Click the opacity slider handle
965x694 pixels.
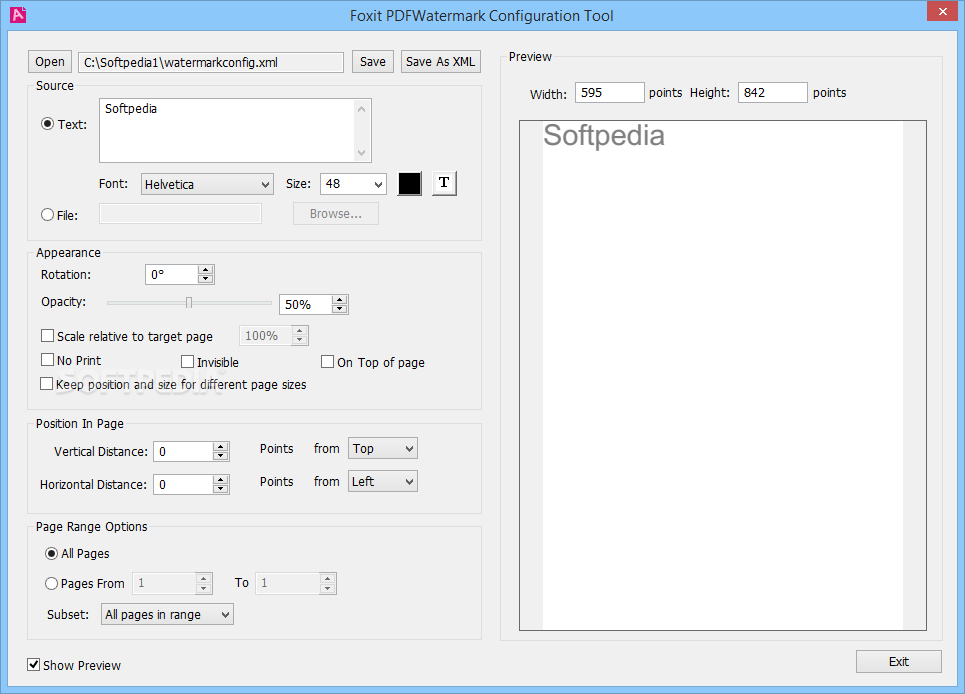(189, 303)
